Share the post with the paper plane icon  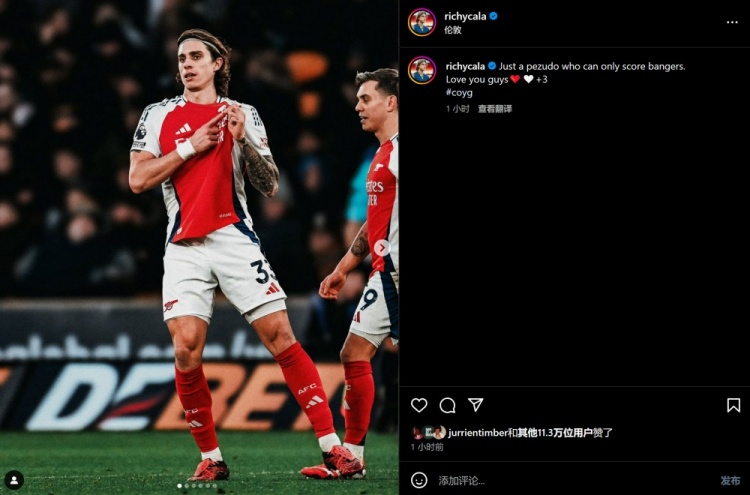[x=475, y=405]
